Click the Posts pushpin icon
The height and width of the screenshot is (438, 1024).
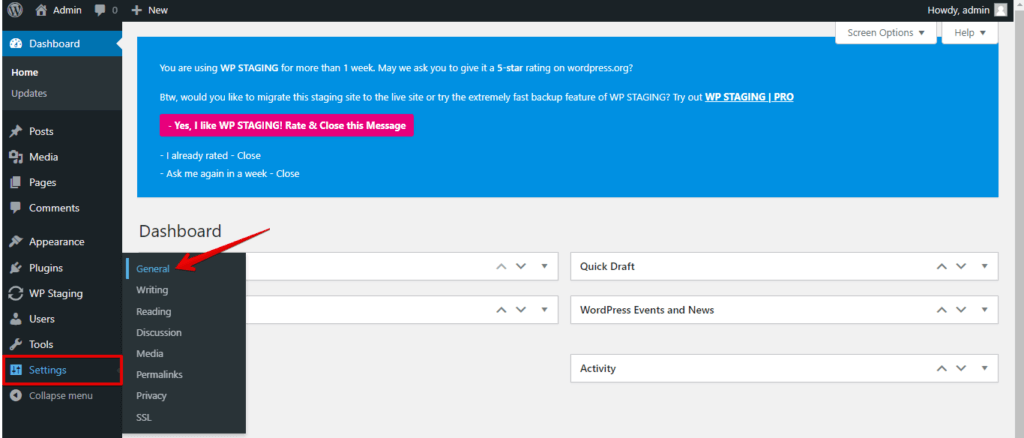click(x=17, y=132)
